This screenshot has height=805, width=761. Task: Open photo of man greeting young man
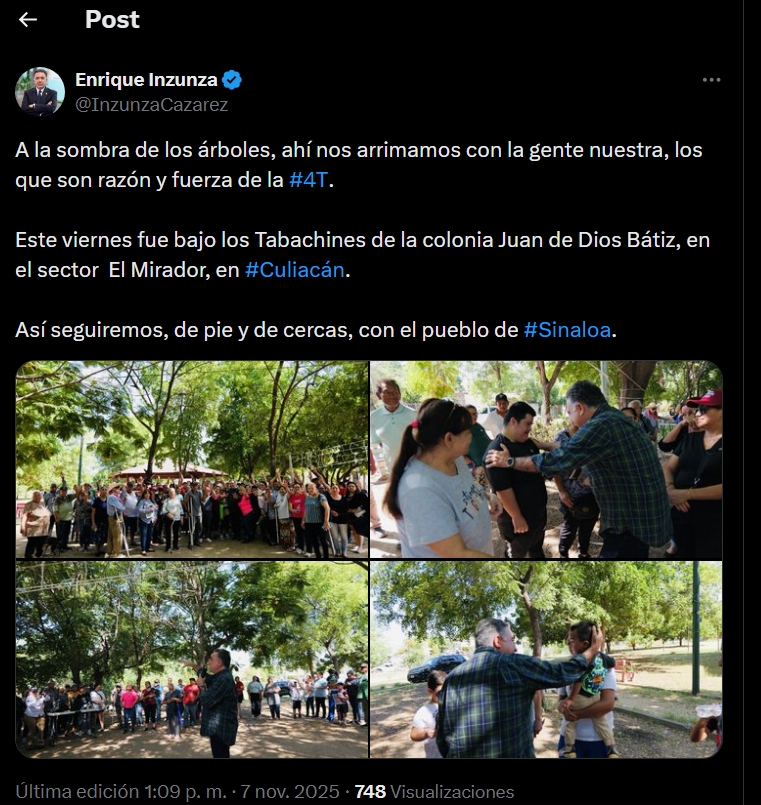tap(546, 459)
